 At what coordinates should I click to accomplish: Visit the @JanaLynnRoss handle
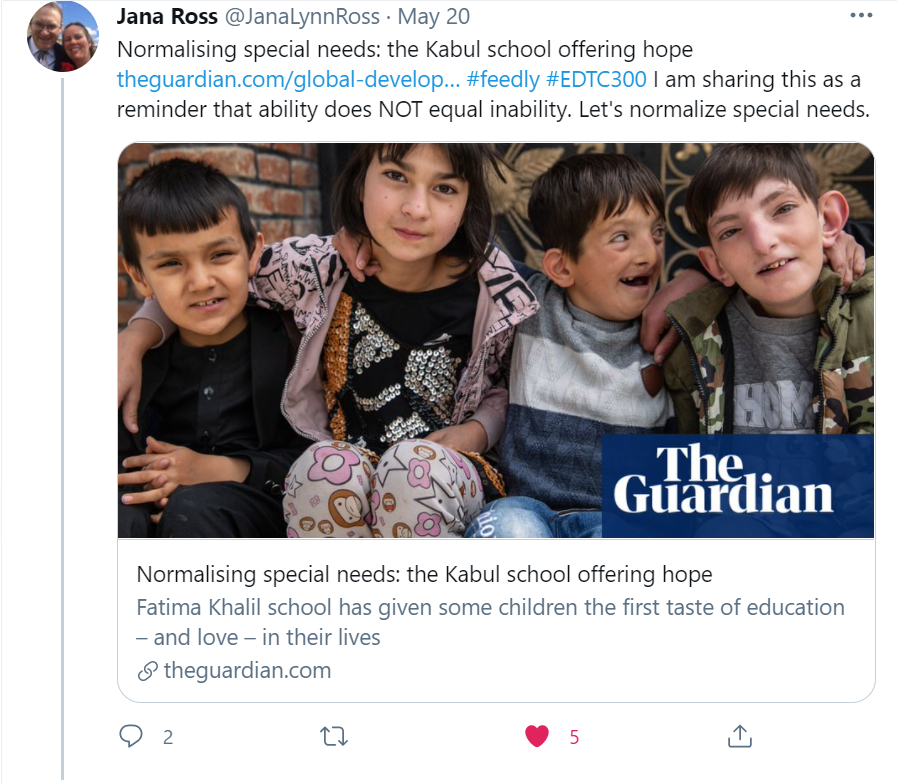(302, 17)
